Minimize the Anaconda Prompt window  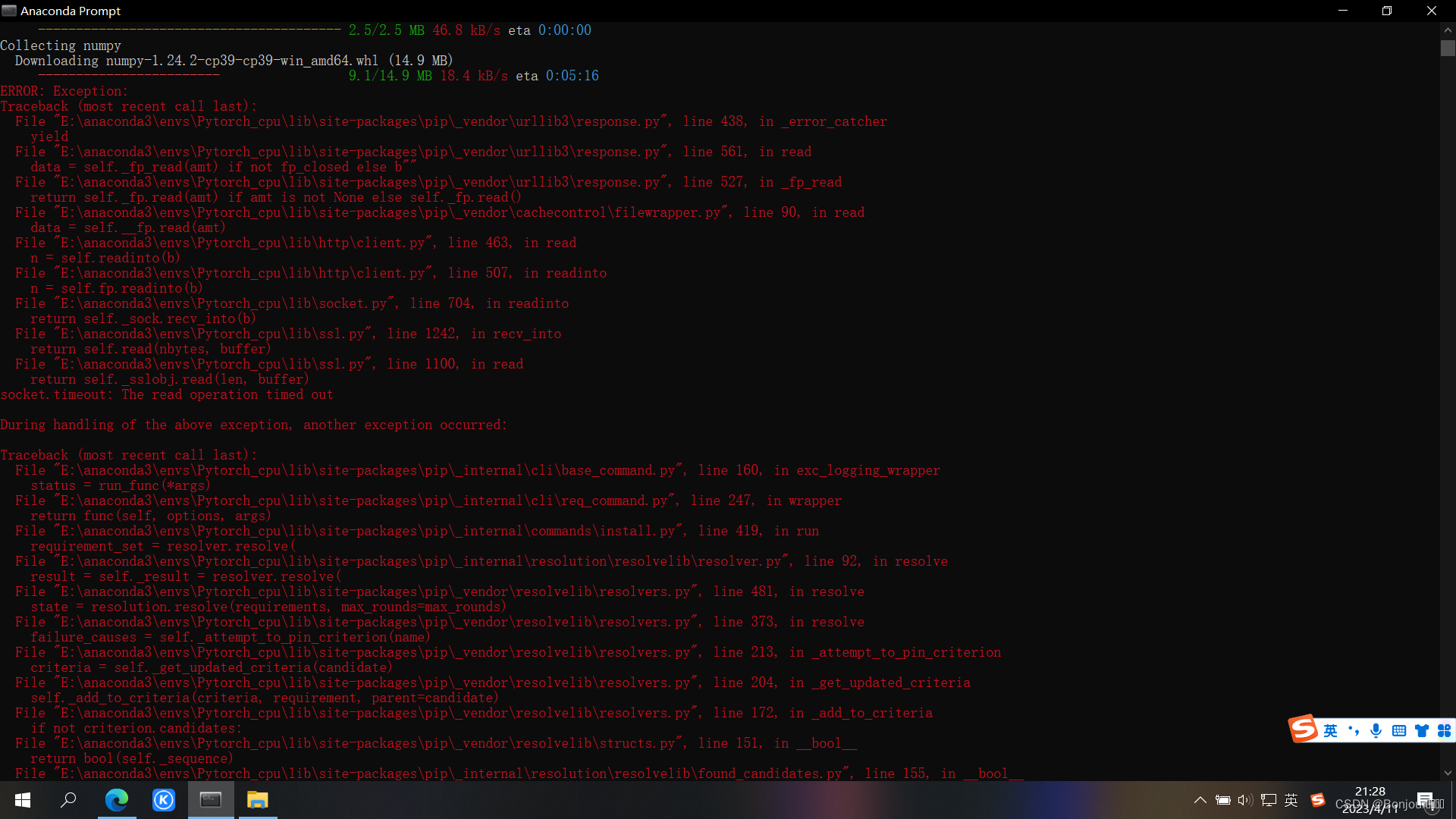(1343, 11)
